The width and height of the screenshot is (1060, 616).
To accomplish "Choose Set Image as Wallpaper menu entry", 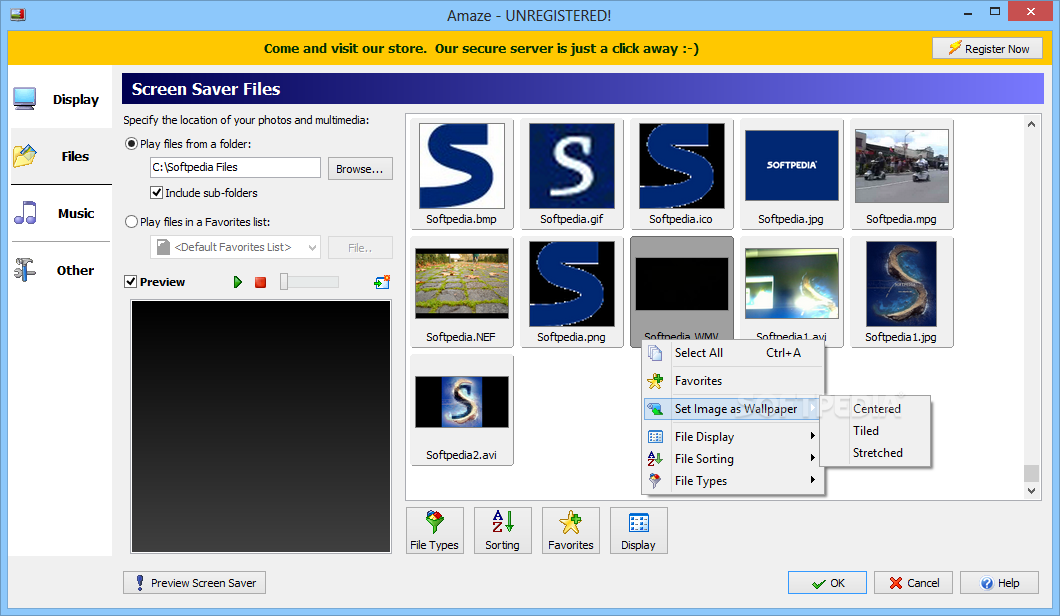I will click(x=733, y=409).
